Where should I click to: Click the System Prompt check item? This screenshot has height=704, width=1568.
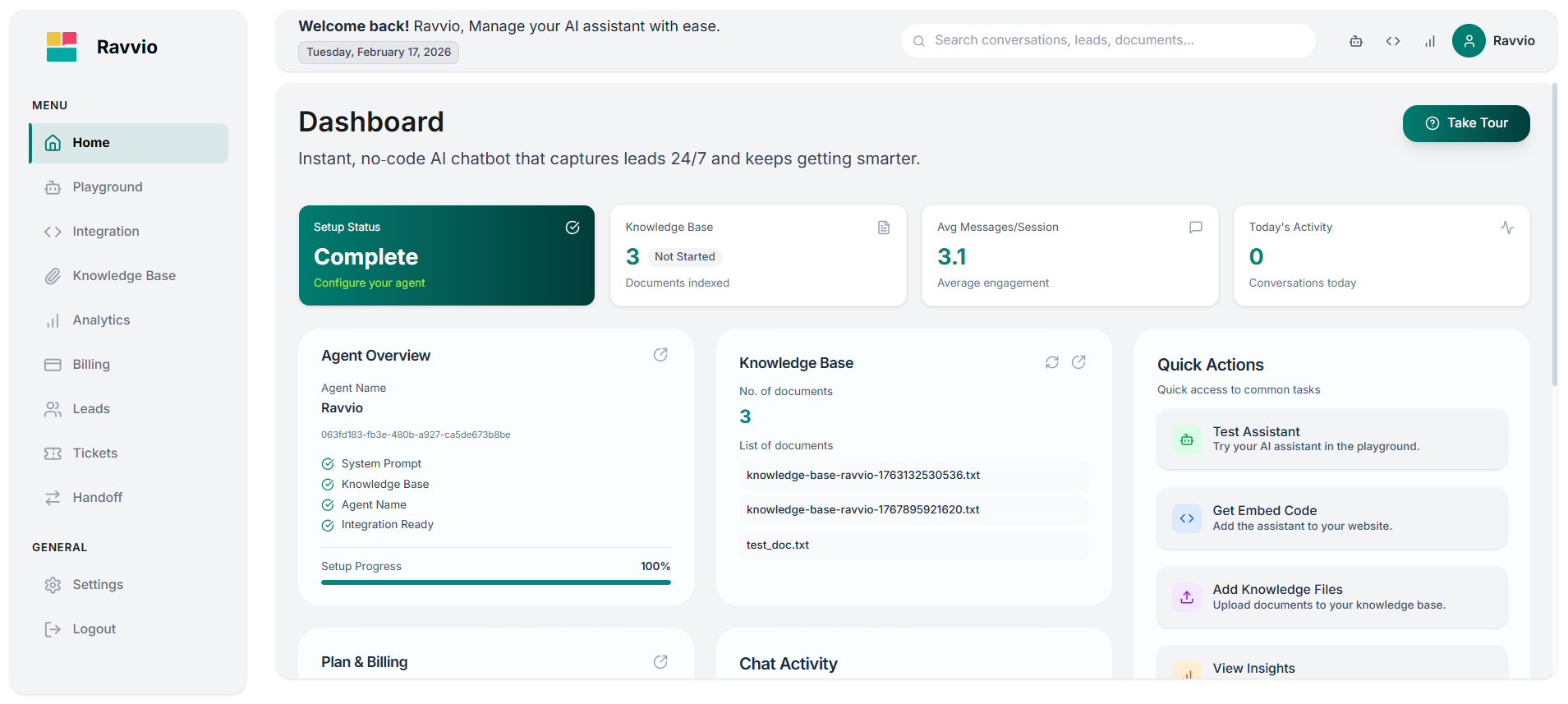380,464
